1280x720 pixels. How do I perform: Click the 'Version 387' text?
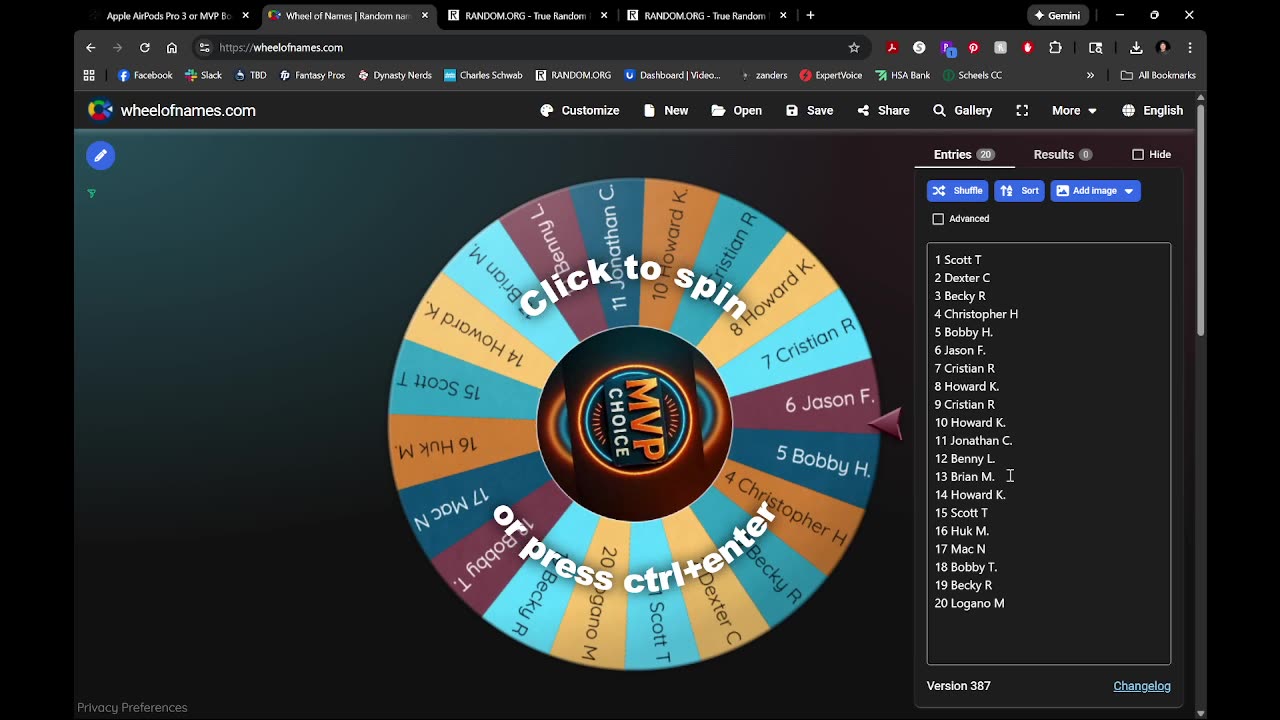point(959,686)
